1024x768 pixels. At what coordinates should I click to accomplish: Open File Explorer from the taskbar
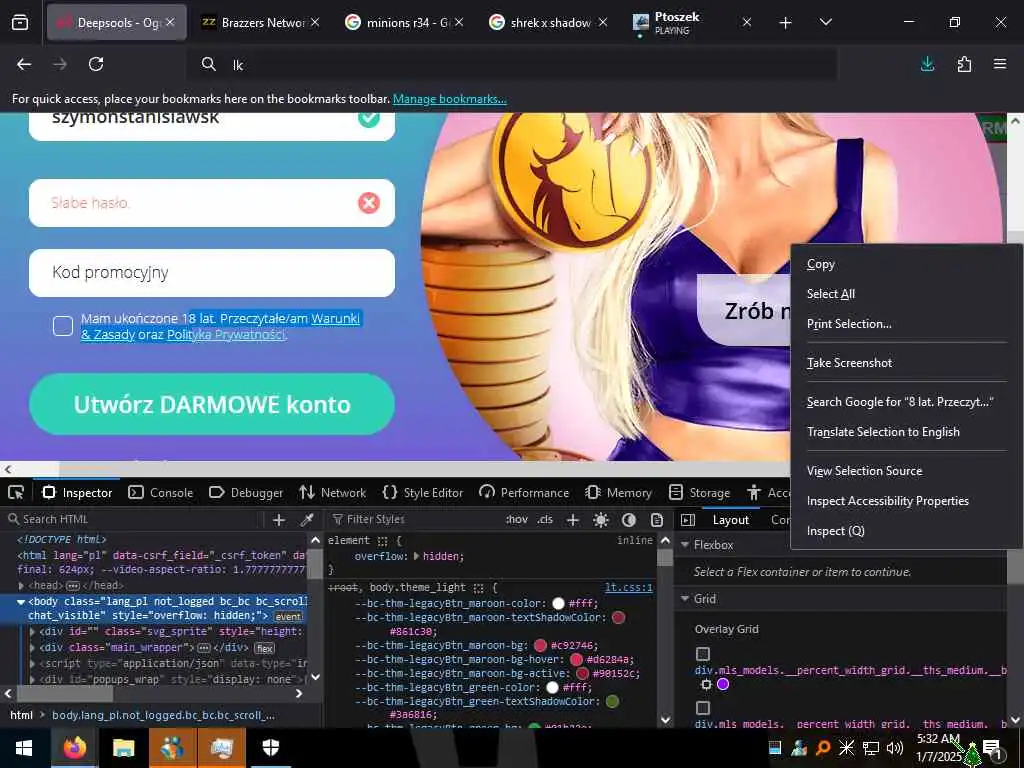point(123,748)
